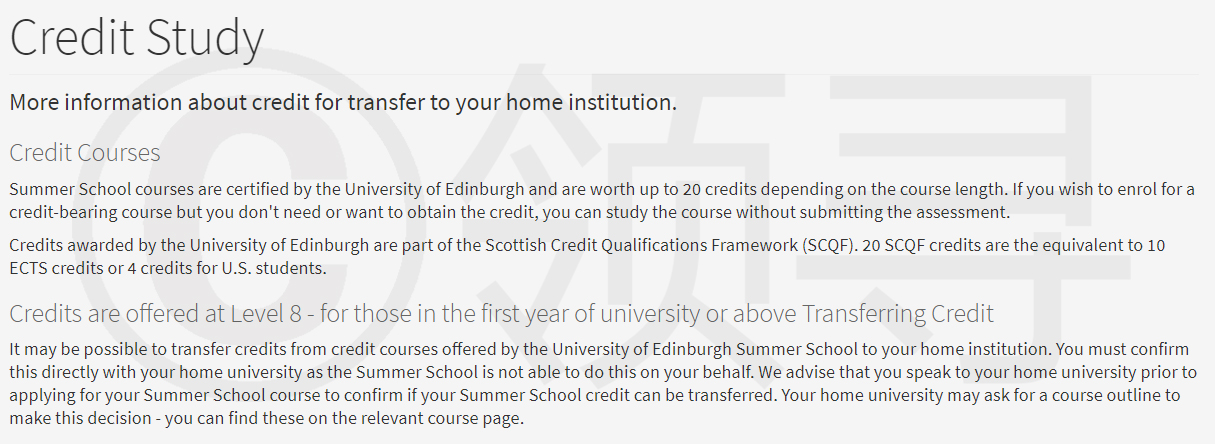Click the Credits offered at Level 8 heading
1215x444 pixels.
point(501,313)
